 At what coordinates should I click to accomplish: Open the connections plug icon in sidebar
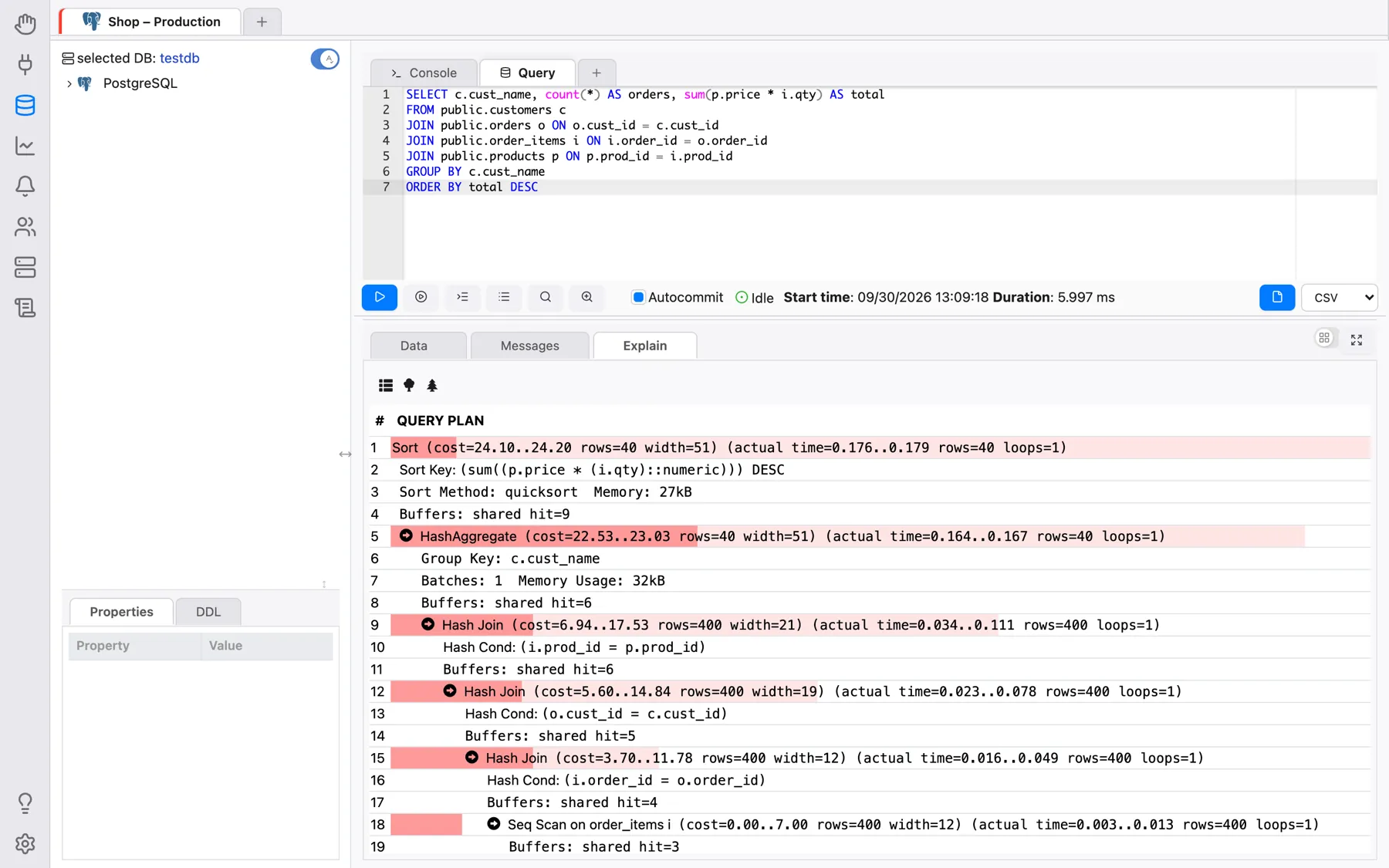pyautogui.click(x=25, y=64)
